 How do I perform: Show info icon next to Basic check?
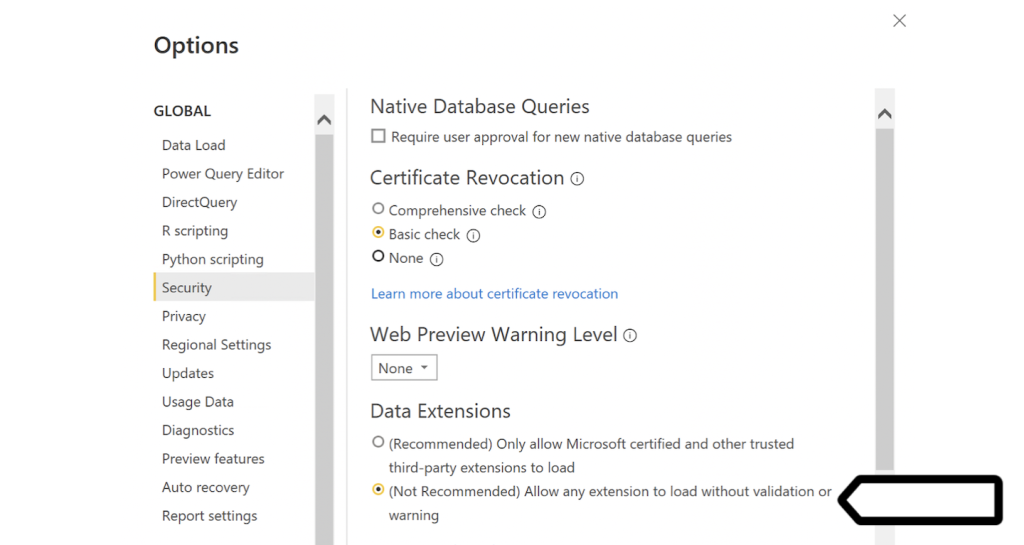473,236
